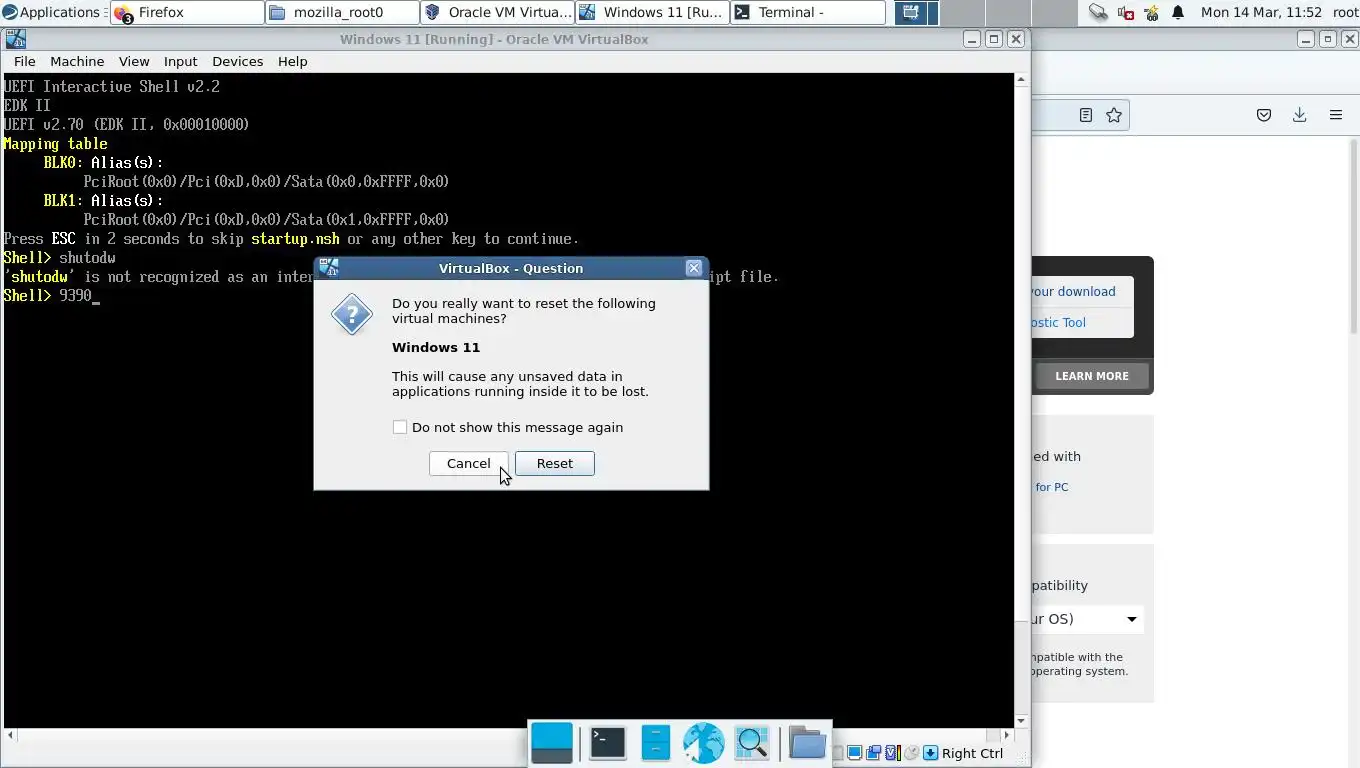The height and width of the screenshot is (768, 1360).
Task: Click the mouse integration status icon
Action: 911,753
